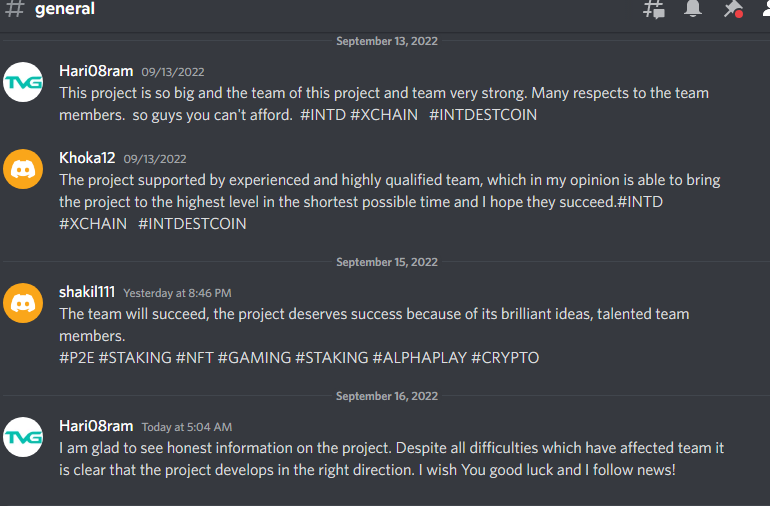The height and width of the screenshot is (506, 770).
Task: Click Hari08ram username on 5:04 AM message
Action: coord(96,426)
